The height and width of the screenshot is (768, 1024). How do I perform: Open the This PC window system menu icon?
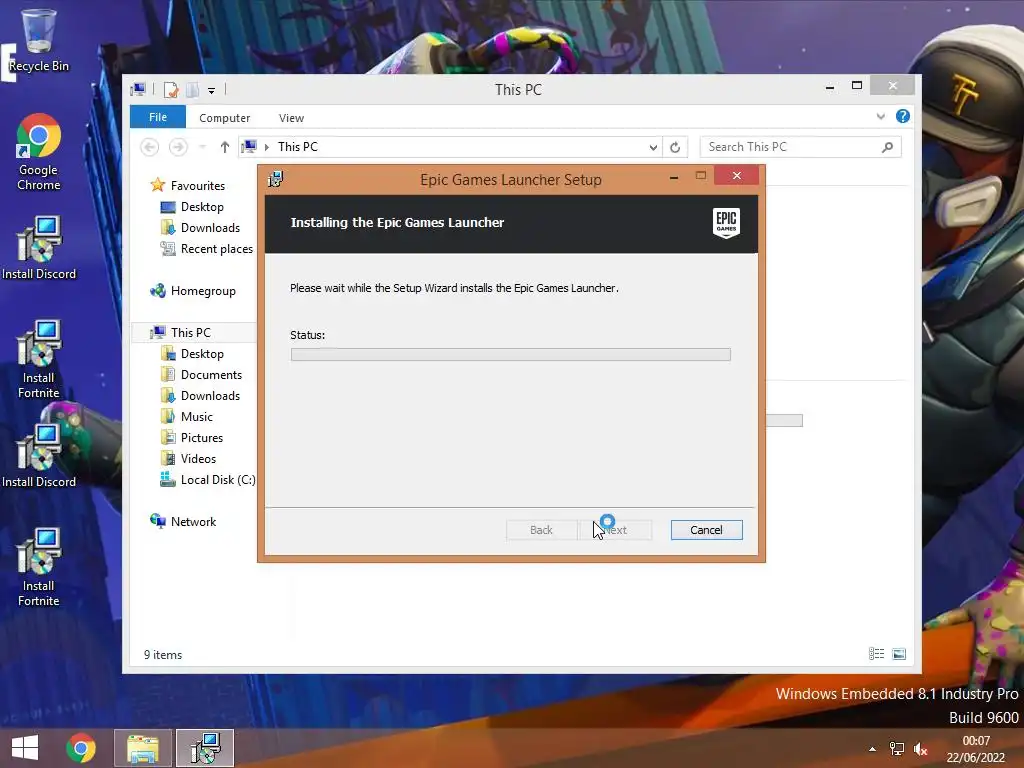point(138,89)
